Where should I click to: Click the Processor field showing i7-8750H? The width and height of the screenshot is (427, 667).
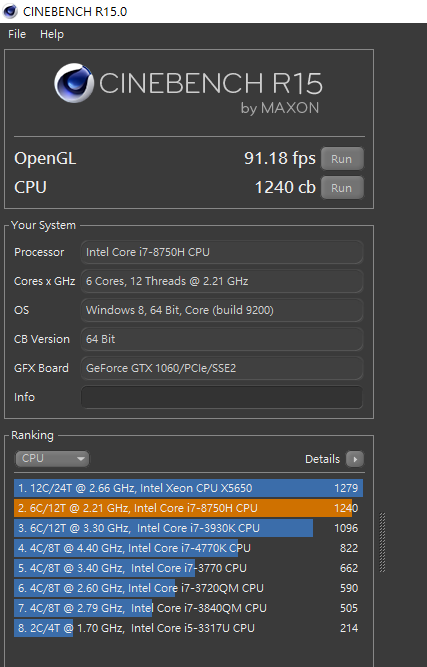pyautogui.click(x=222, y=252)
